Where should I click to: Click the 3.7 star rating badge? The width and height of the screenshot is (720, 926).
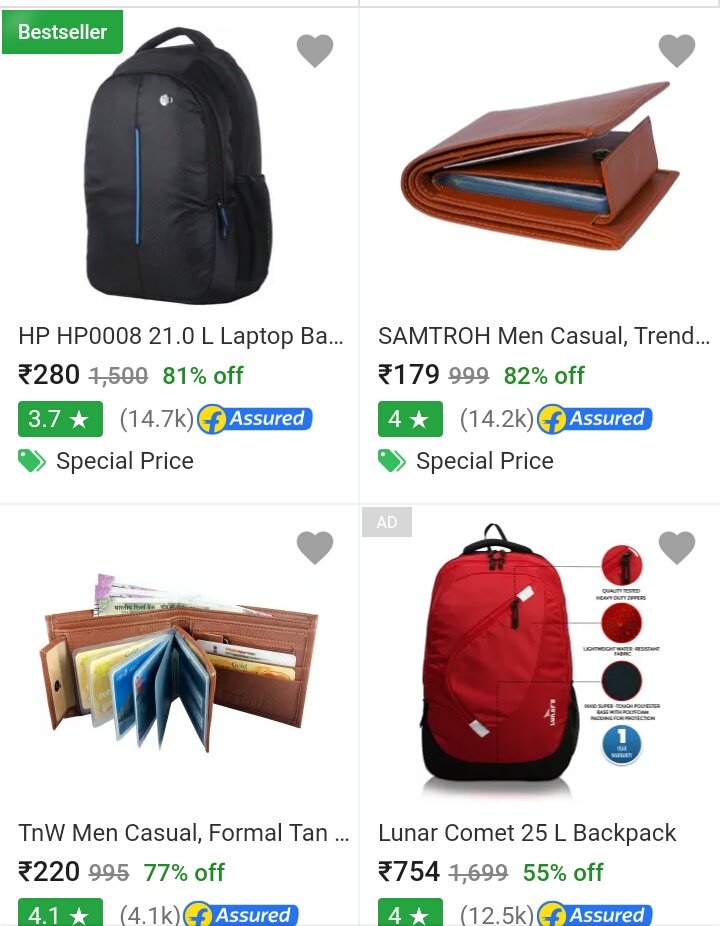coord(60,419)
